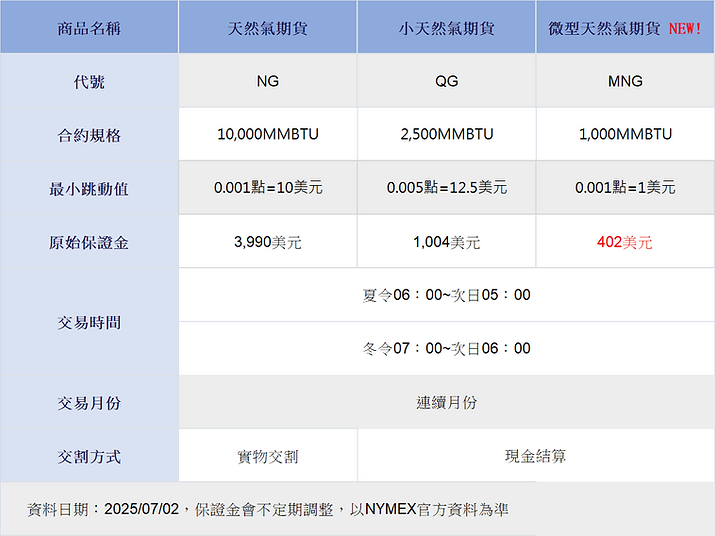The image size is (715, 536).
Task: Click the QG symbol code cell
Action: point(446,81)
